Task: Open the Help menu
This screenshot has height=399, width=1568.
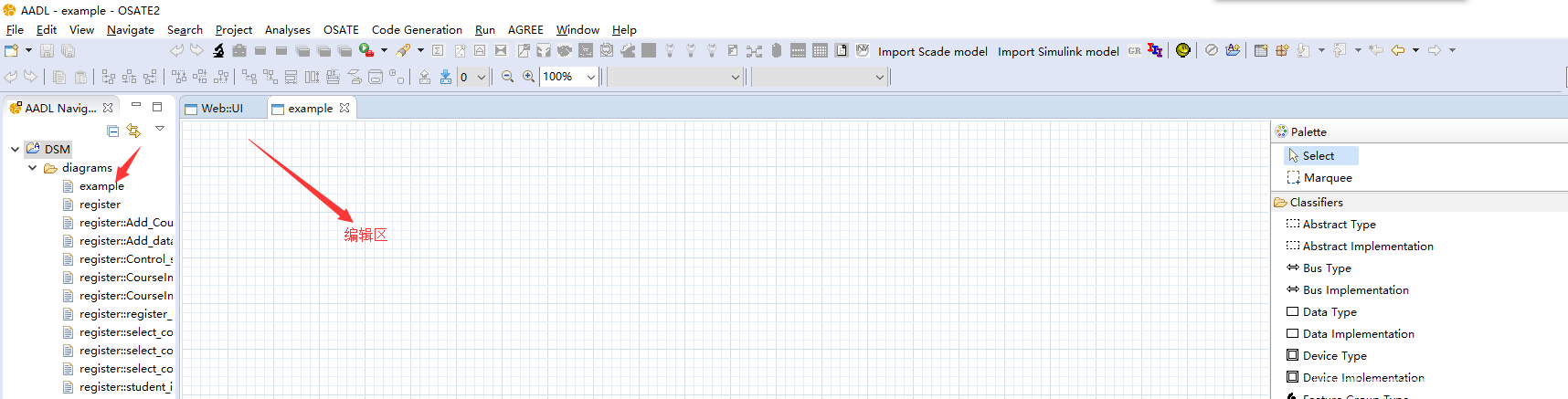Action: (x=624, y=30)
